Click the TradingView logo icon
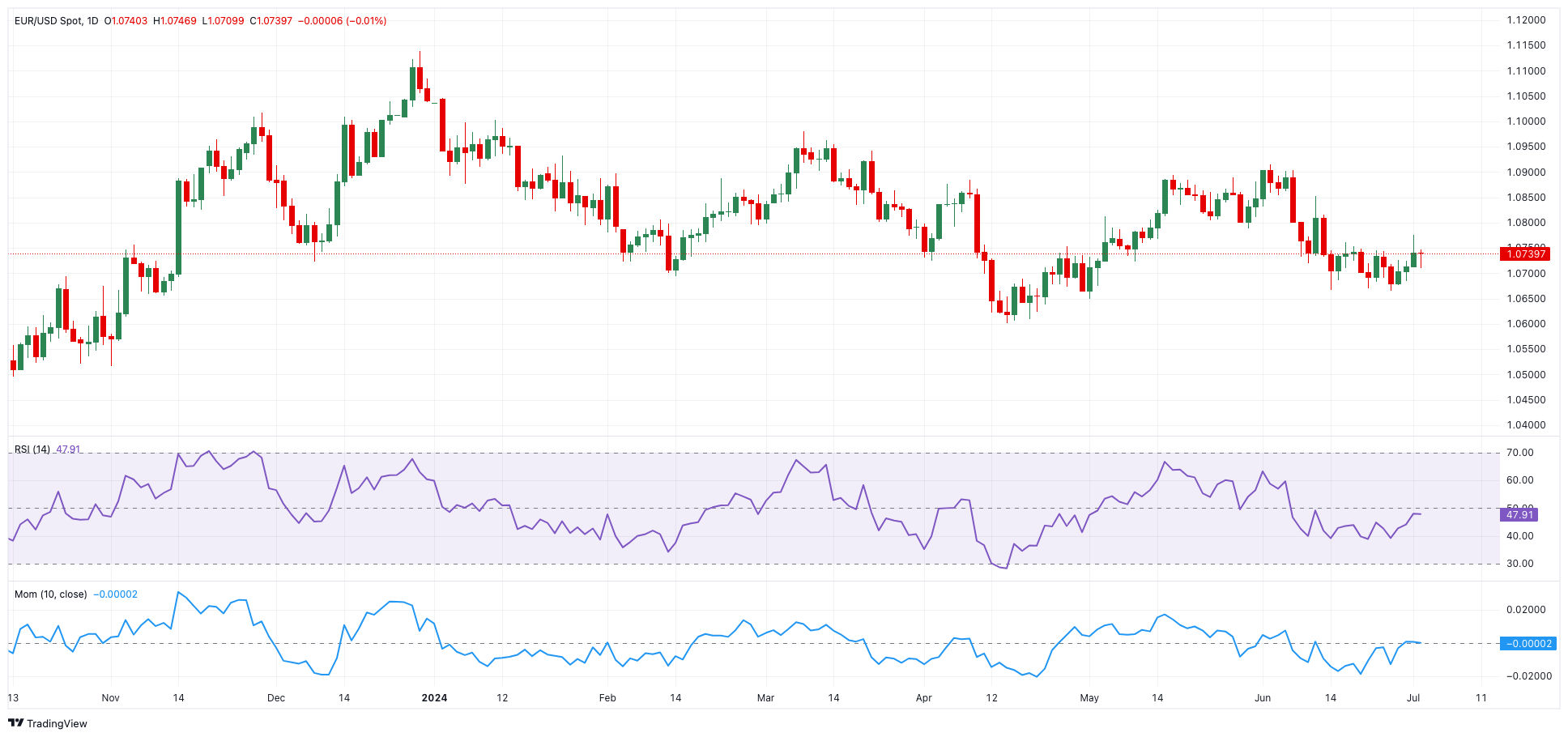The height and width of the screenshot is (737, 1568). point(15,723)
